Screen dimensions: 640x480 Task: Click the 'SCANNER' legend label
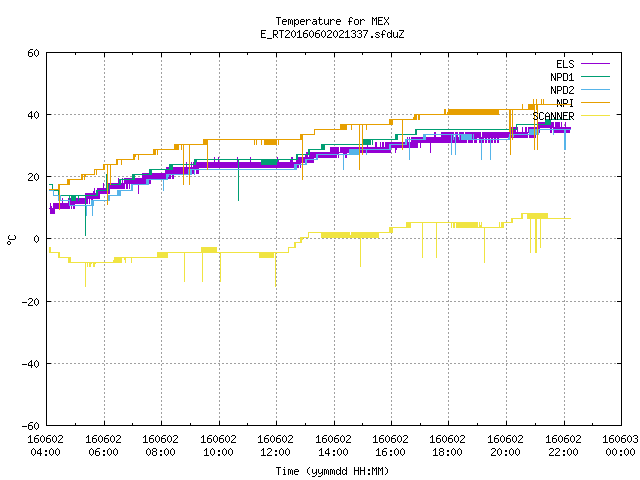(x=553, y=116)
